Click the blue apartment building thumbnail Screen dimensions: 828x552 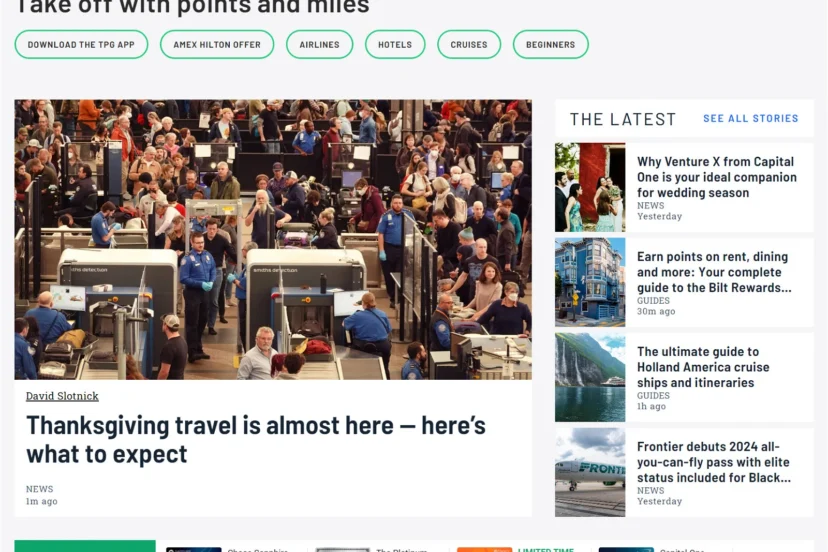(590, 282)
